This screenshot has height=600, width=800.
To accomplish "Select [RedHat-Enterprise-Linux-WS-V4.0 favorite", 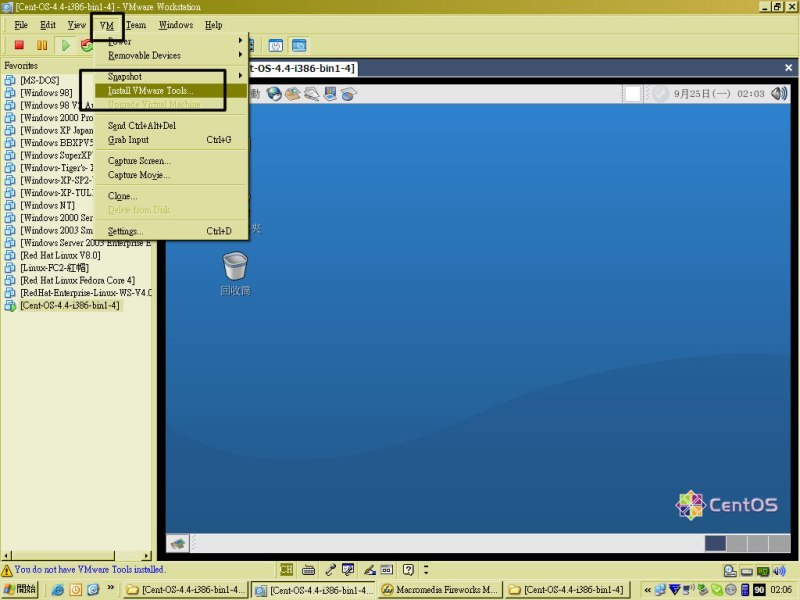I will [86, 293].
